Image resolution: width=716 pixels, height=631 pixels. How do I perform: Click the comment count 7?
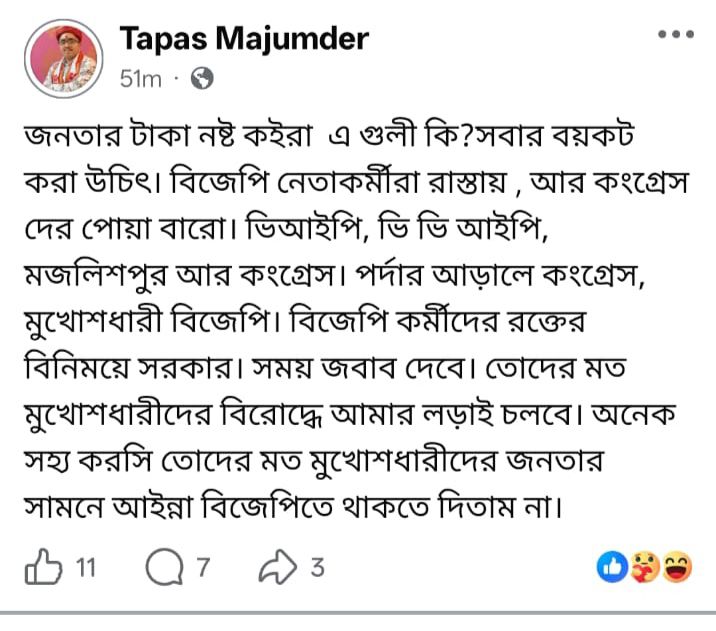coord(203,568)
